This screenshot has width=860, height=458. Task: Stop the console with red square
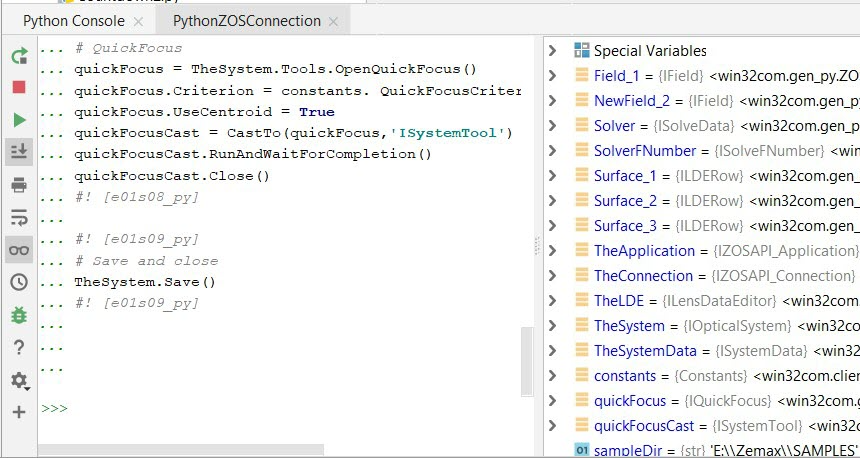pyautogui.click(x=19, y=87)
